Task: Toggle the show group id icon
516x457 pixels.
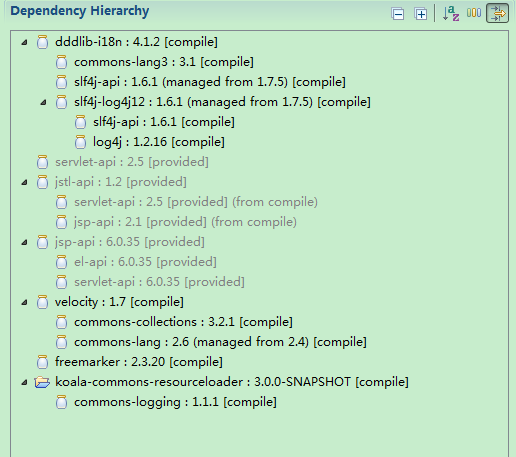Action: 474,13
